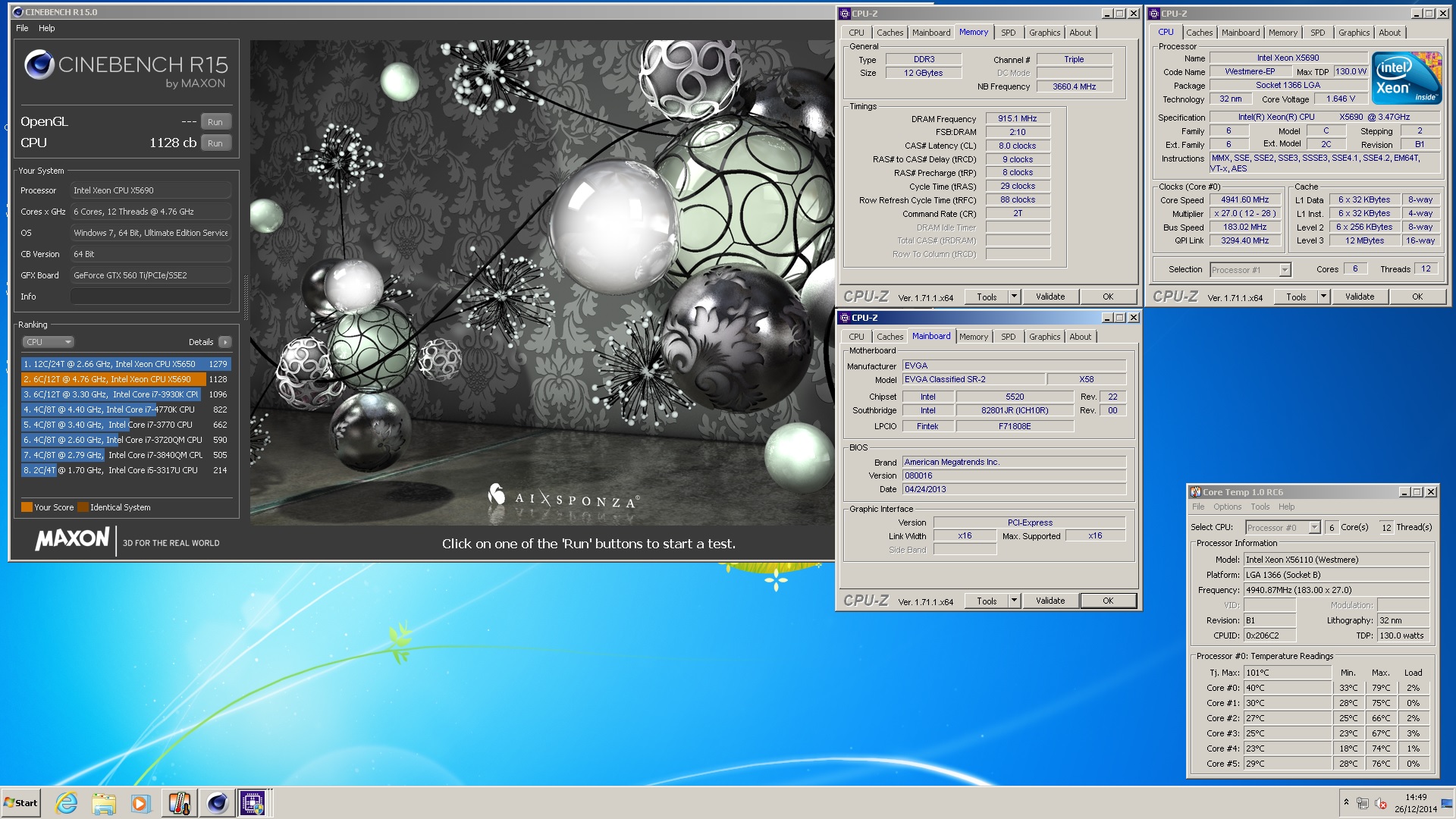Click Tools button in CPU-Z CPU window
This screenshot has height=819, width=1456.
pos(1296,297)
